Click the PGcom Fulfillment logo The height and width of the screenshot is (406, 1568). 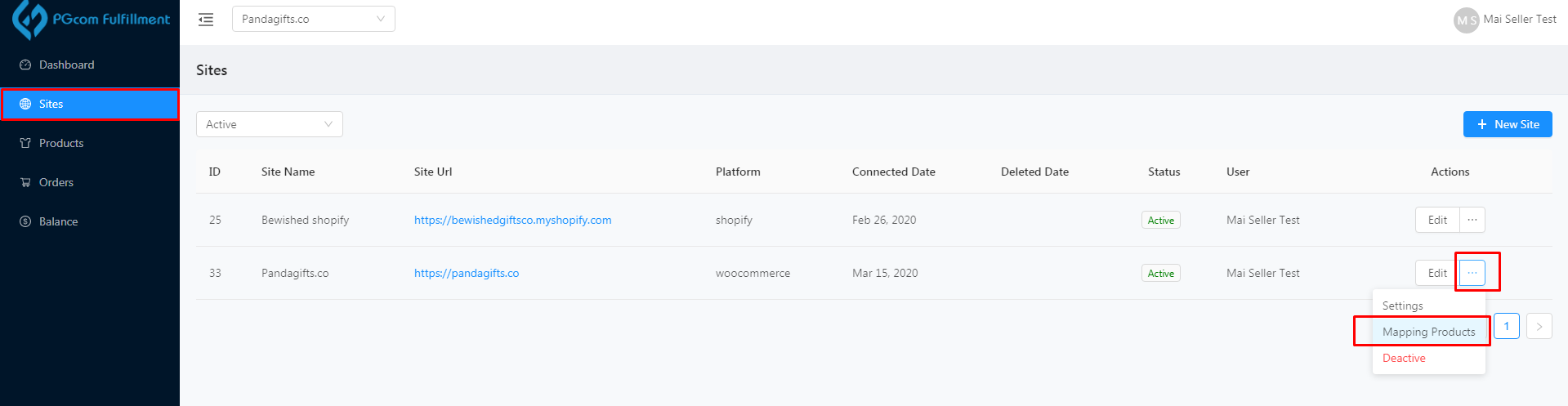(90, 19)
